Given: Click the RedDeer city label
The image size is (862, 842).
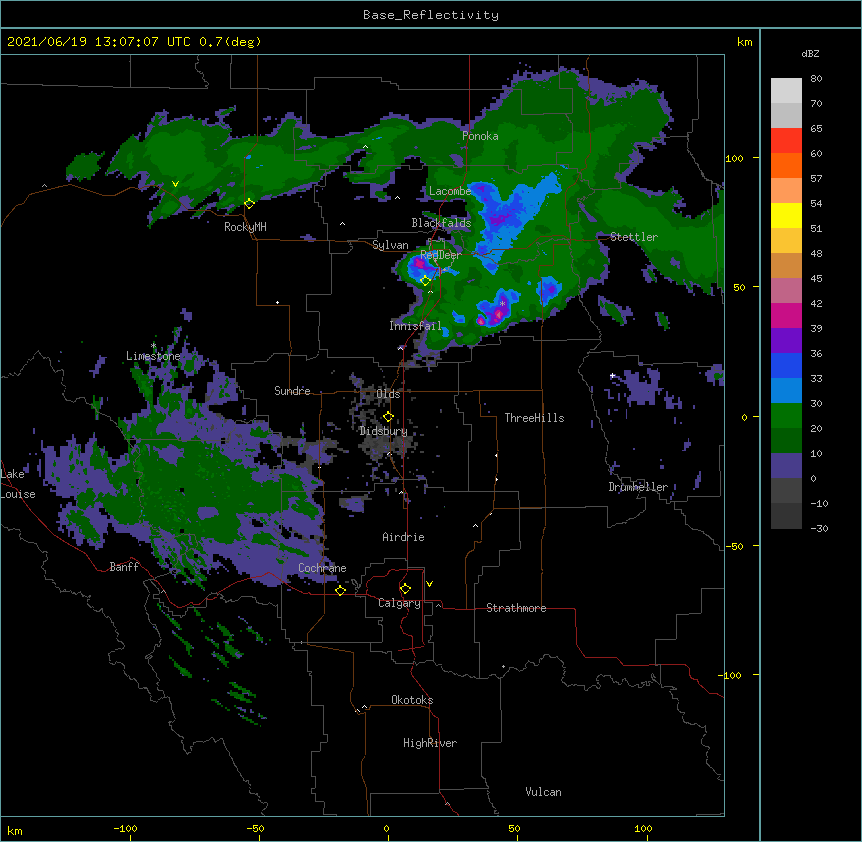Looking at the screenshot, I should pos(440,255).
